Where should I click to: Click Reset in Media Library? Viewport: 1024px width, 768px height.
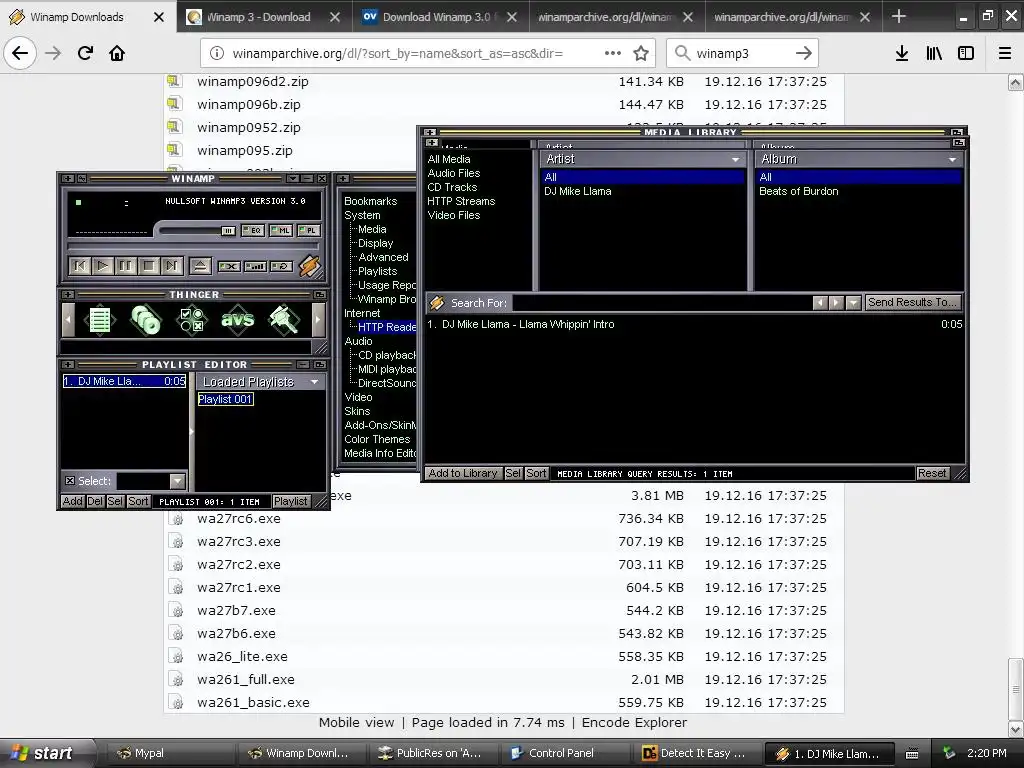click(932, 473)
